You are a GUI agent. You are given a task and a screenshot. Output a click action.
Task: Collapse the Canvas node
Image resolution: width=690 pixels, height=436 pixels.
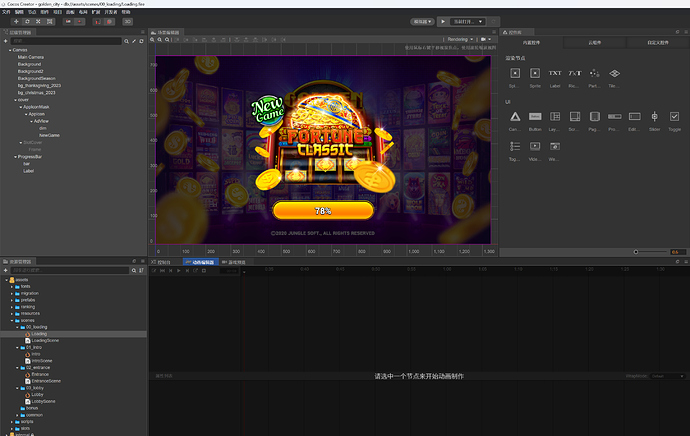[x=10, y=50]
